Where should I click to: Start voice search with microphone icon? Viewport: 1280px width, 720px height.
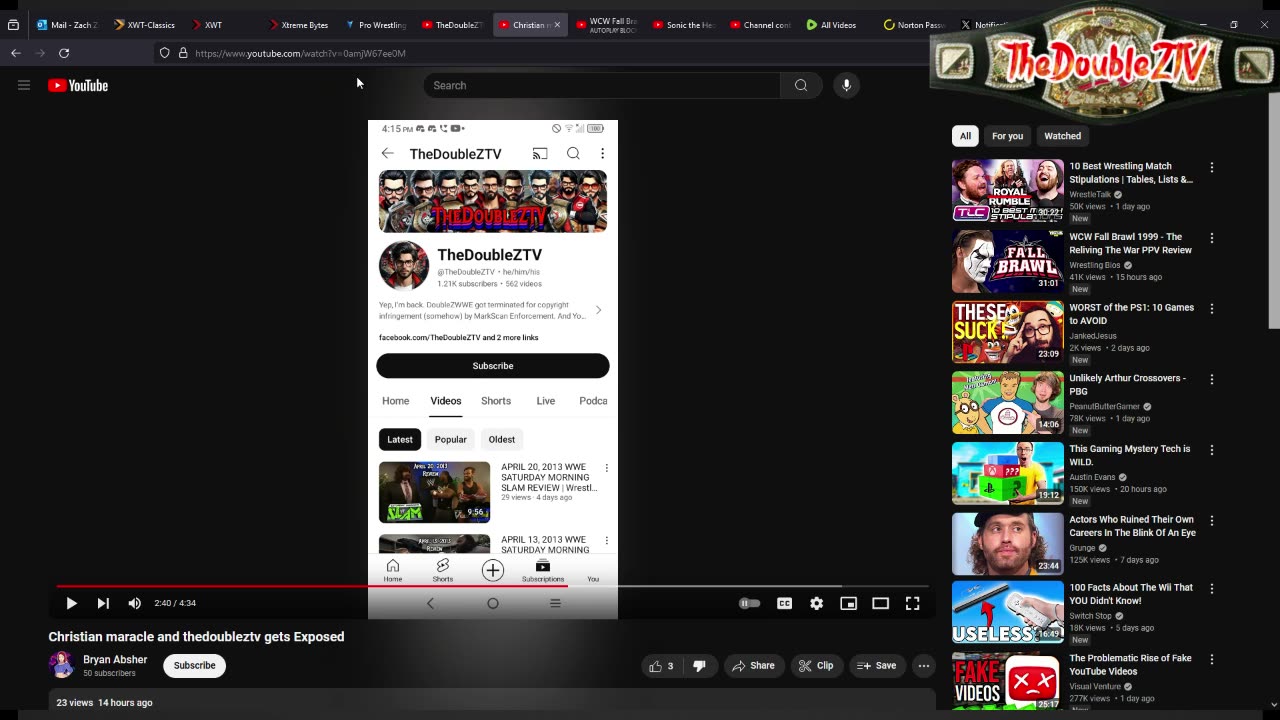[x=846, y=85]
